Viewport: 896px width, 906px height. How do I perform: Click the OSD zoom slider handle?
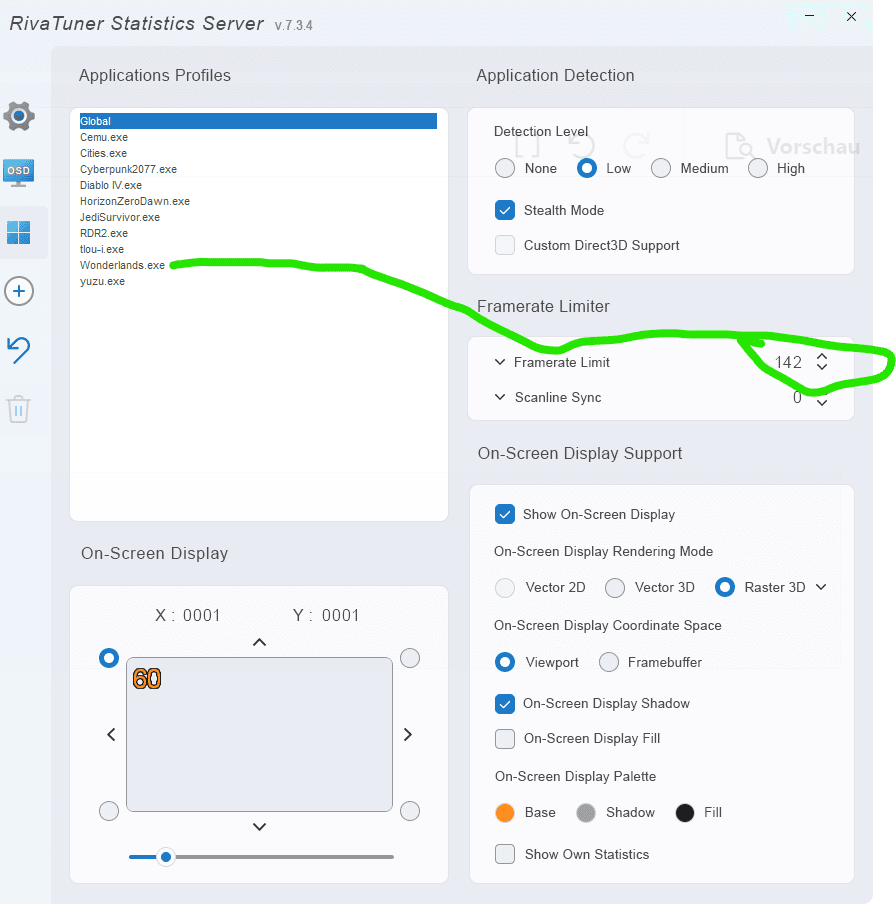tap(166, 856)
